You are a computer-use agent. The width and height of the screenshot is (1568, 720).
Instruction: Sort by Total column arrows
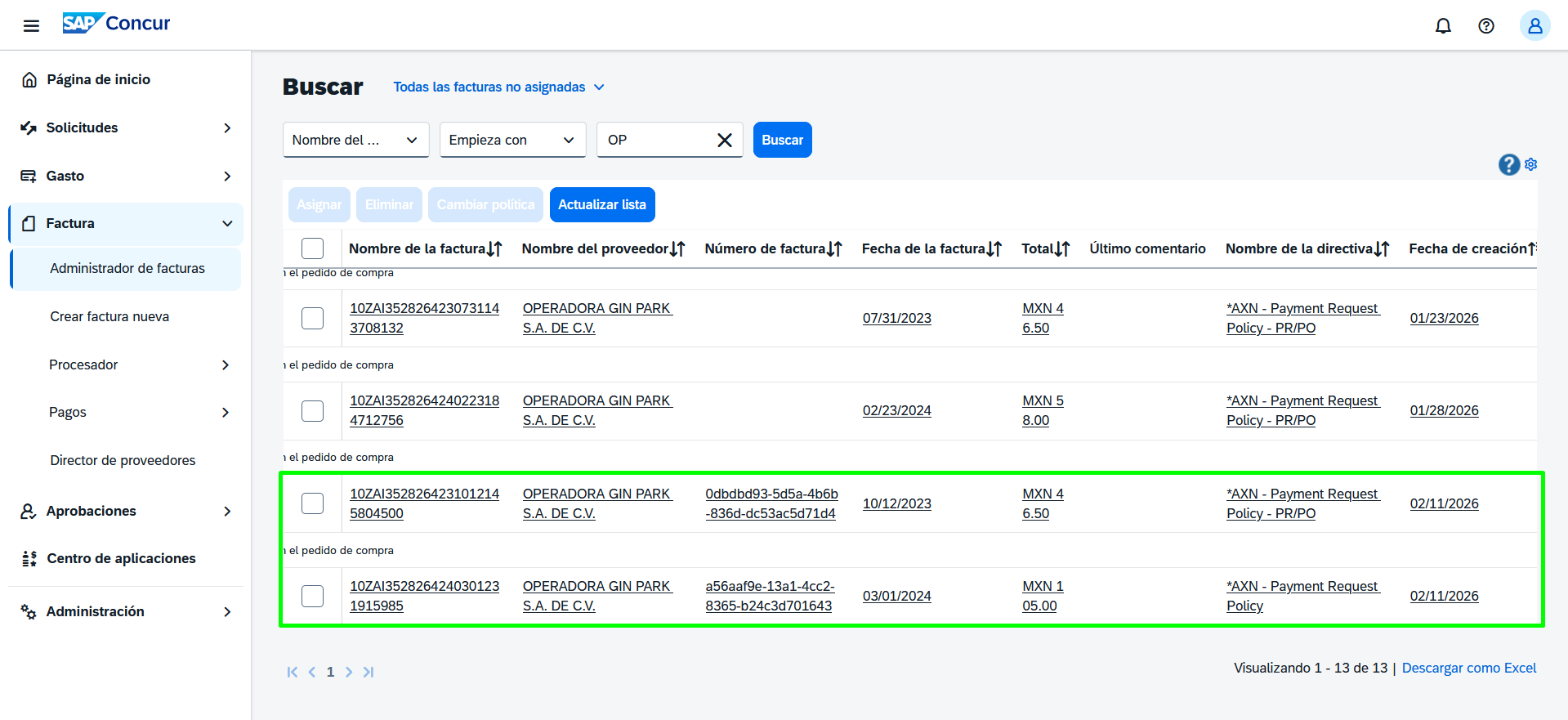(x=1061, y=249)
